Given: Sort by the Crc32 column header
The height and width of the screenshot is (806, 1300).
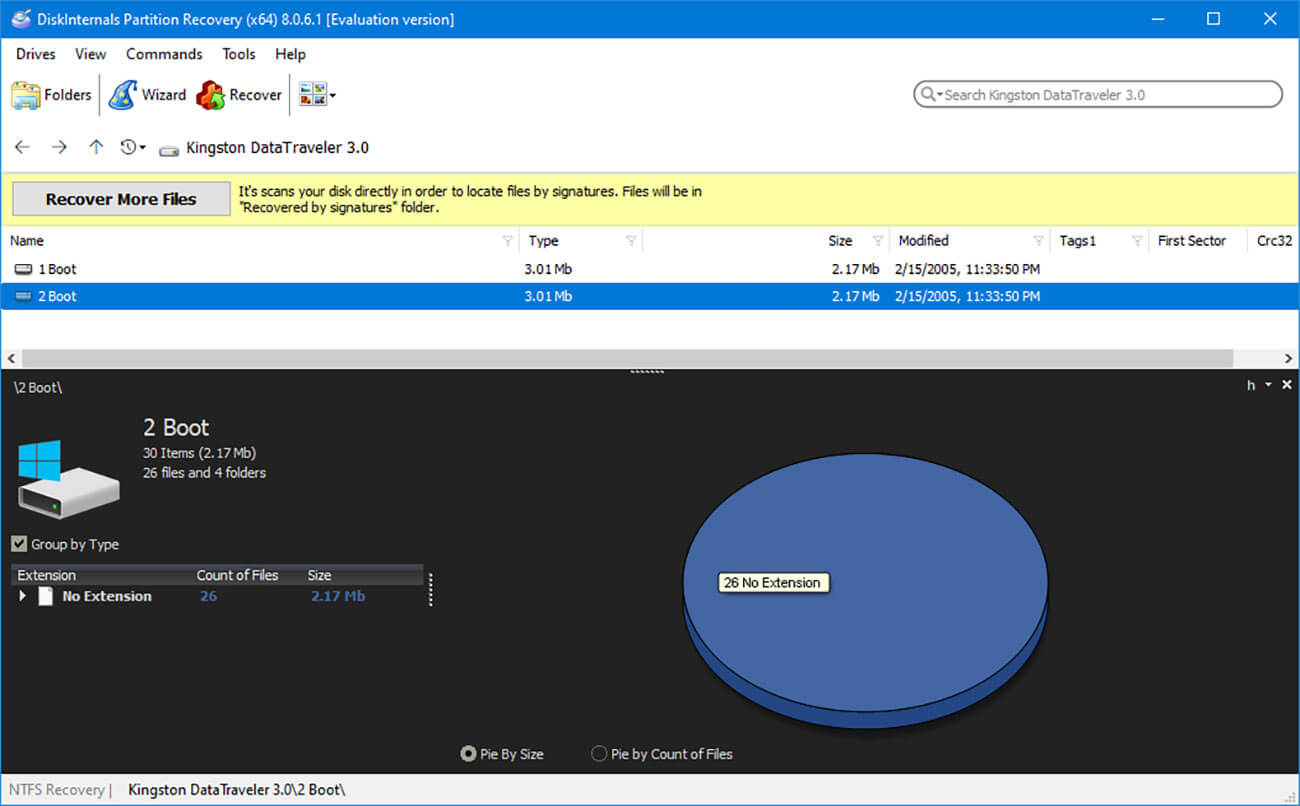Looking at the screenshot, I should click(x=1274, y=241).
